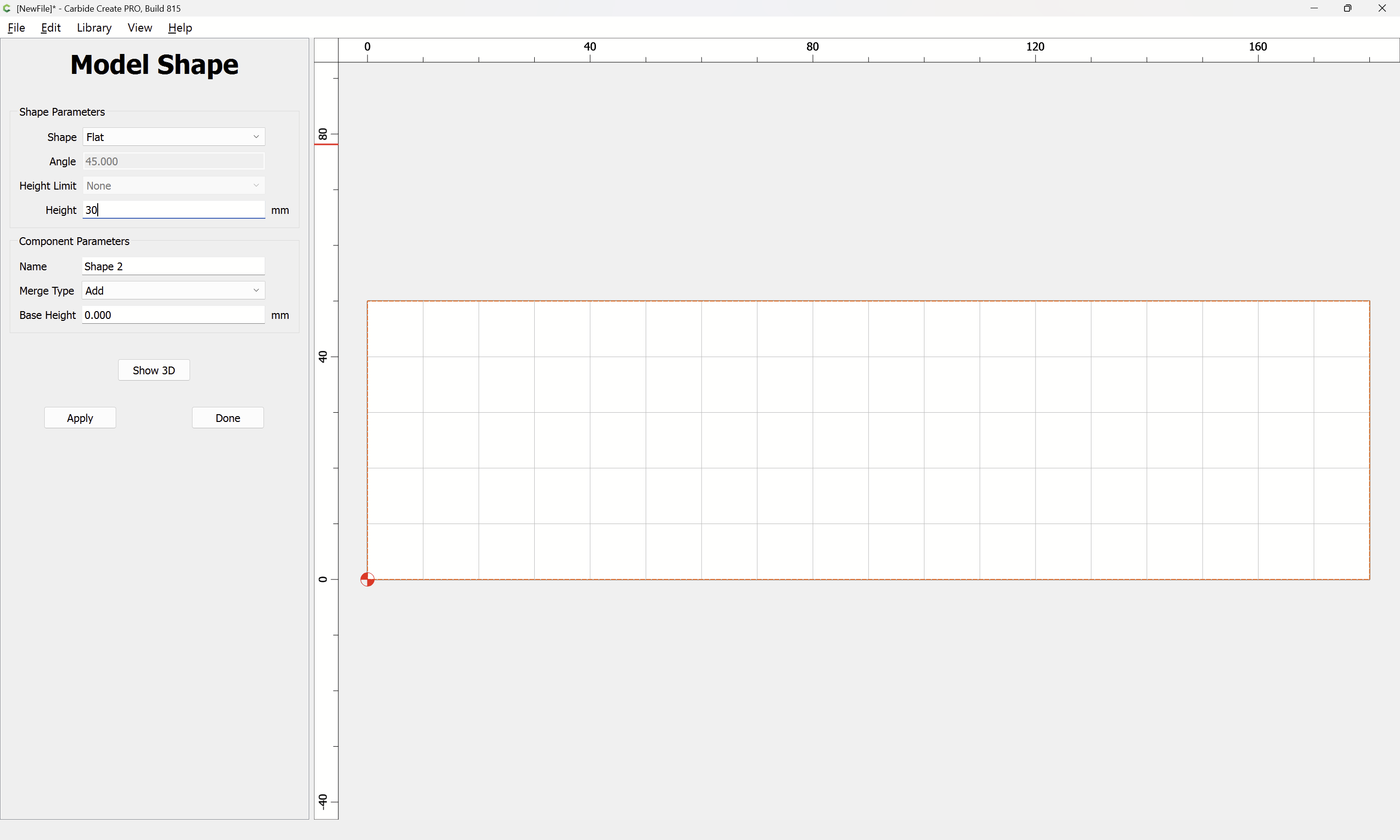Click the Base Height field showing 0.000
This screenshot has width=1400, height=840.
pos(174,315)
